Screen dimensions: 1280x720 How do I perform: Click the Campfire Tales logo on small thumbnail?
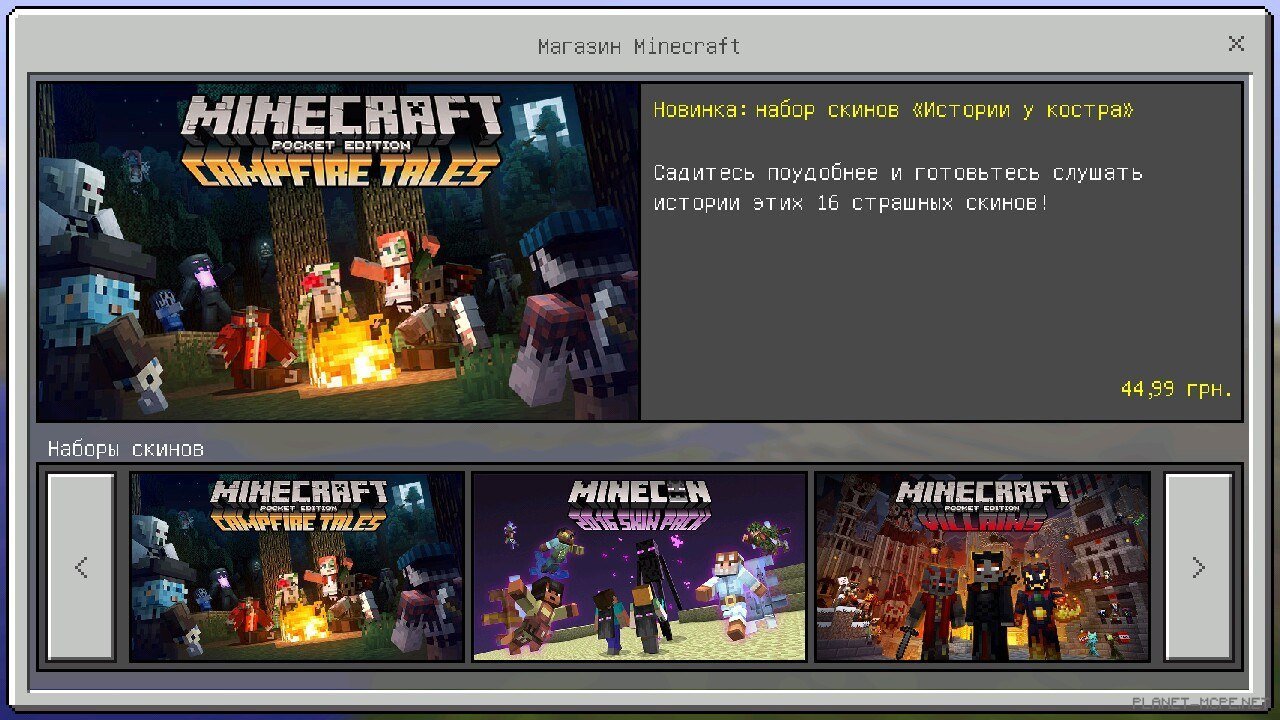pyautogui.click(x=297, y=506)
